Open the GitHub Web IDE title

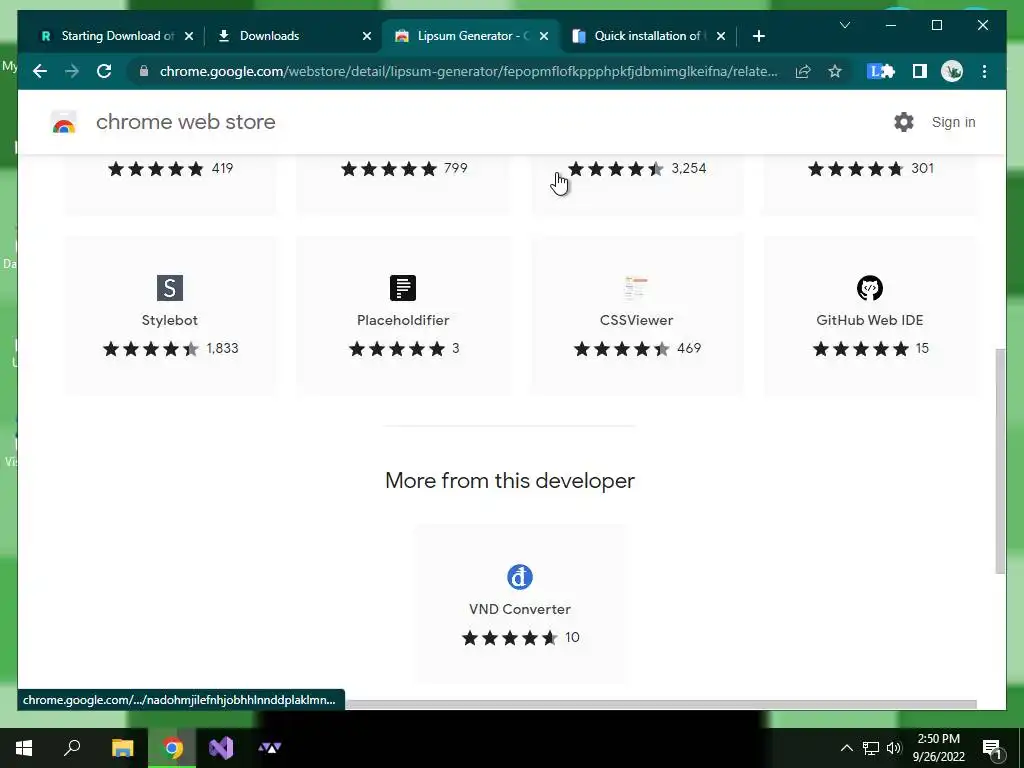870,320
